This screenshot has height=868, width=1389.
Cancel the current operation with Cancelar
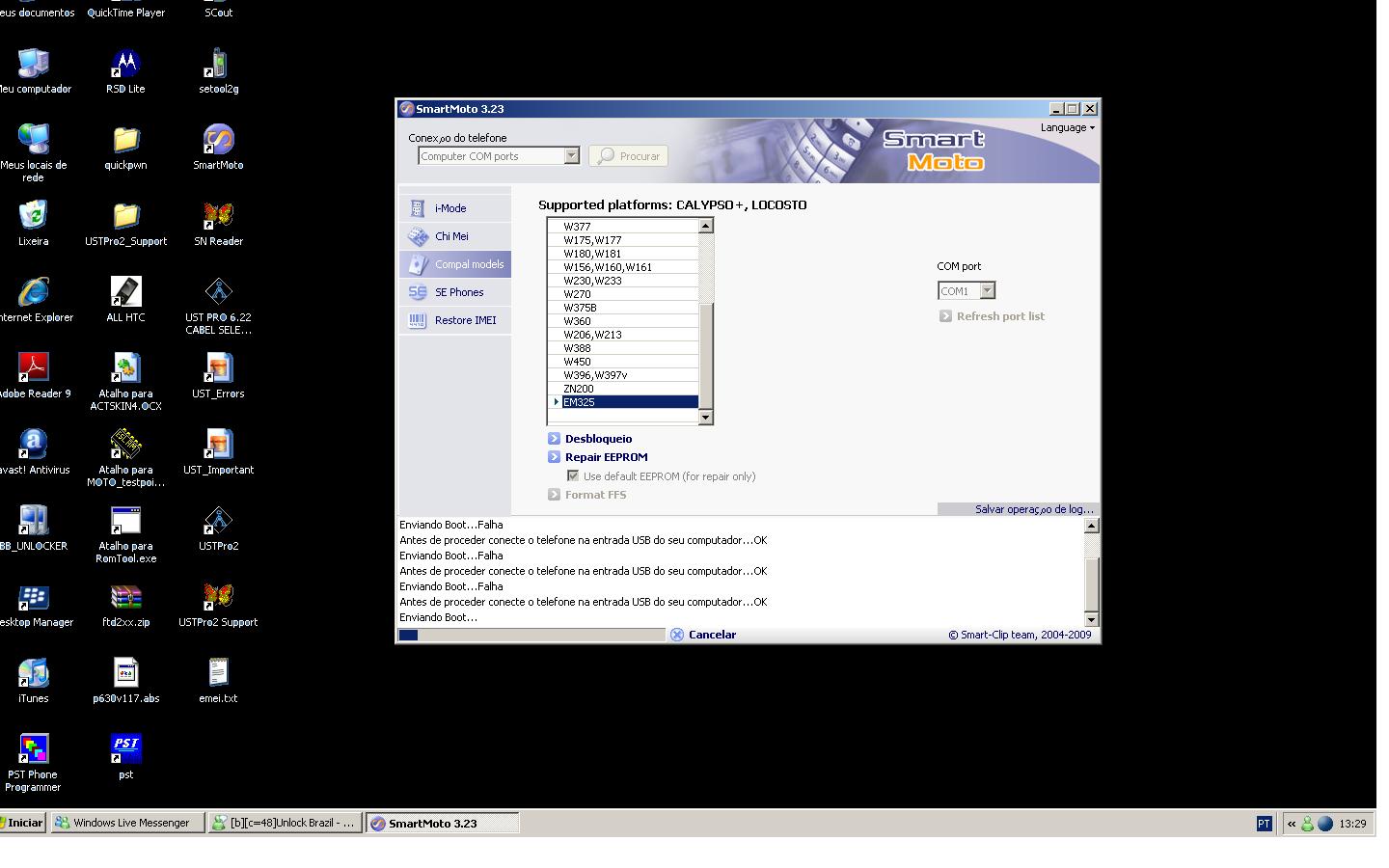click(x=703, y=635)
